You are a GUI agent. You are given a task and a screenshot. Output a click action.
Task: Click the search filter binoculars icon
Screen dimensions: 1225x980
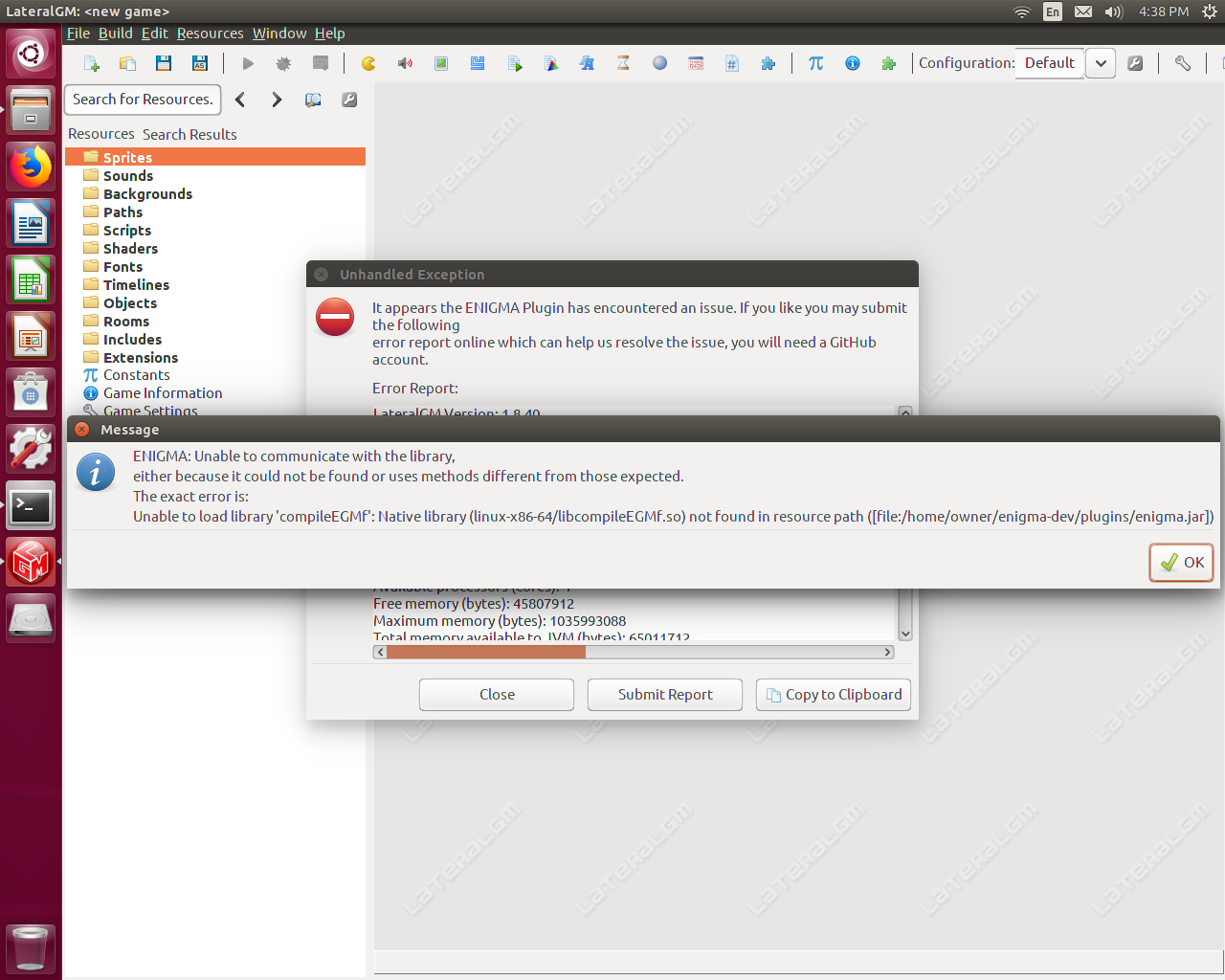coord(313,100)
